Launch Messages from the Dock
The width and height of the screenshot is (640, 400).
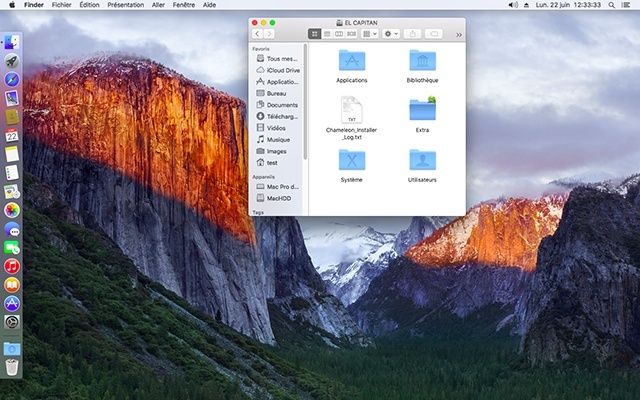12,229
